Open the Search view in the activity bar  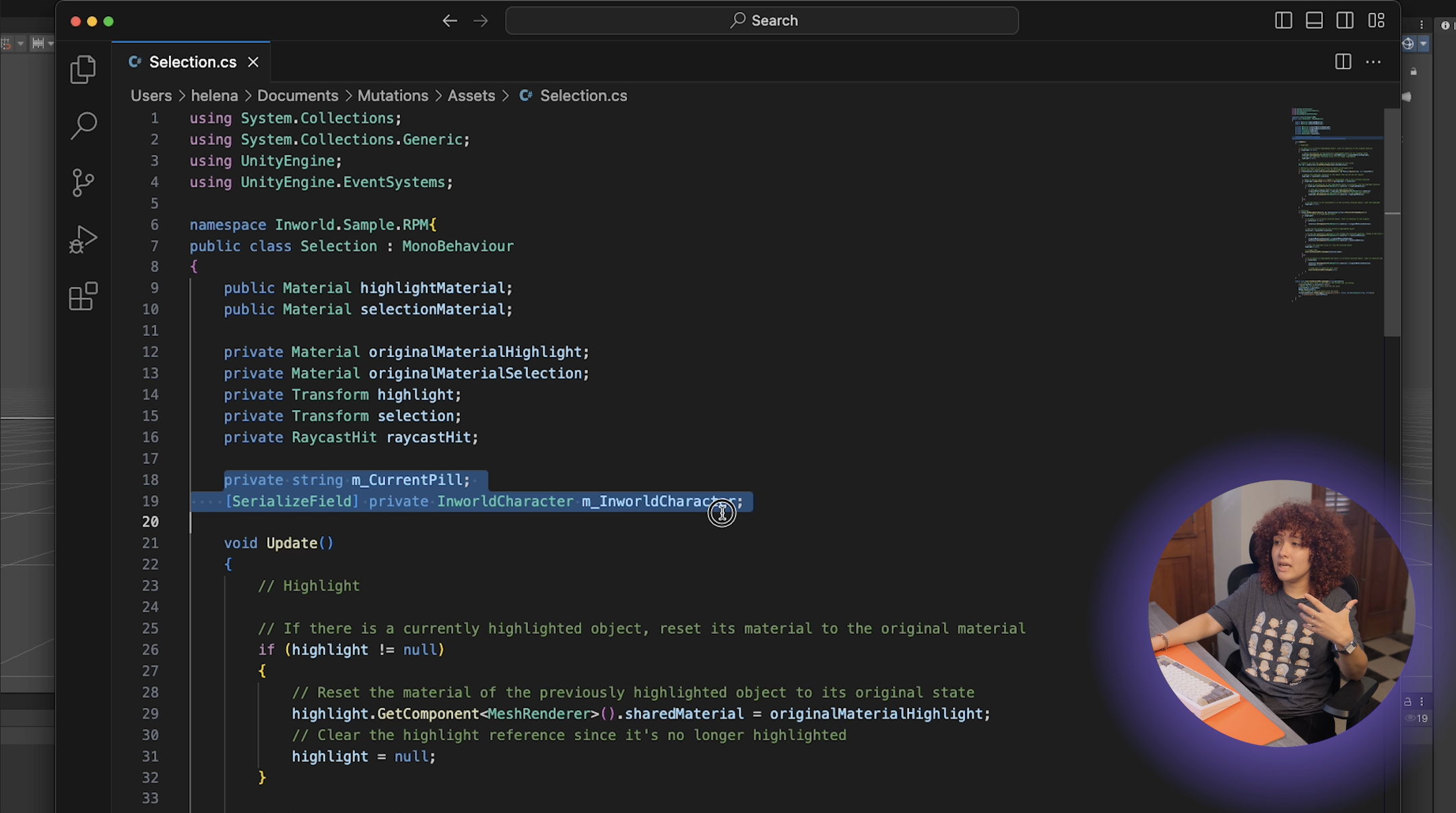pyautogui.click(x=83, y=125)
